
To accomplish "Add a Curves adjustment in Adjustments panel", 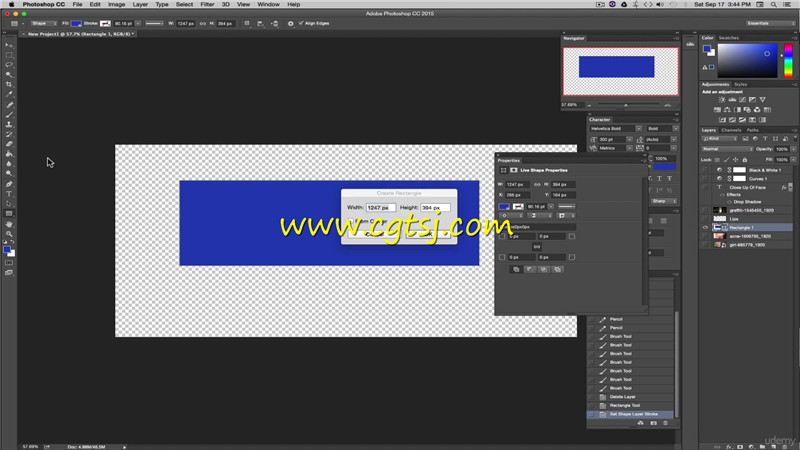I will click(x=742, y=100).
